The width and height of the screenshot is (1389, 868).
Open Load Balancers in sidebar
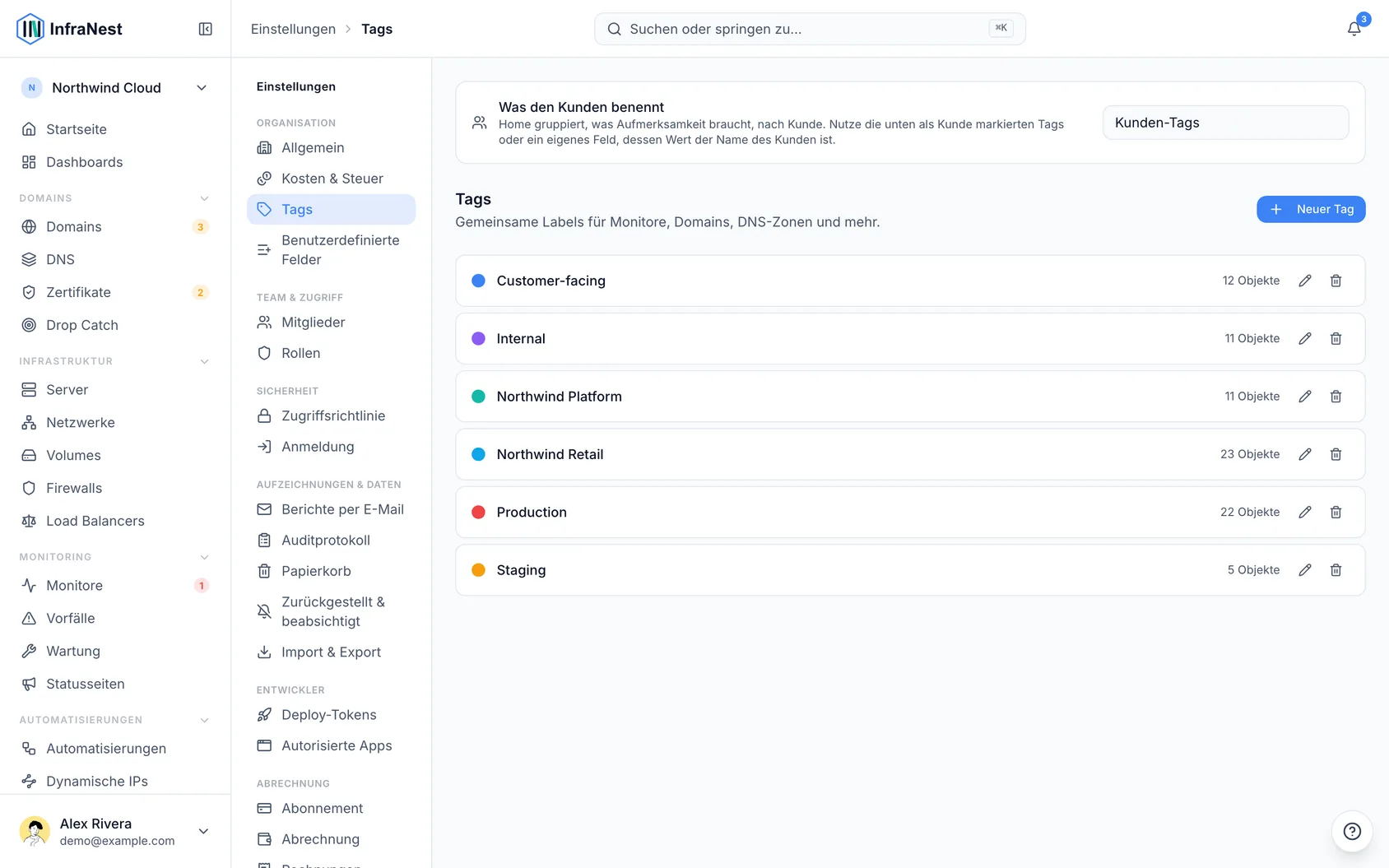[x=115, y=521]
